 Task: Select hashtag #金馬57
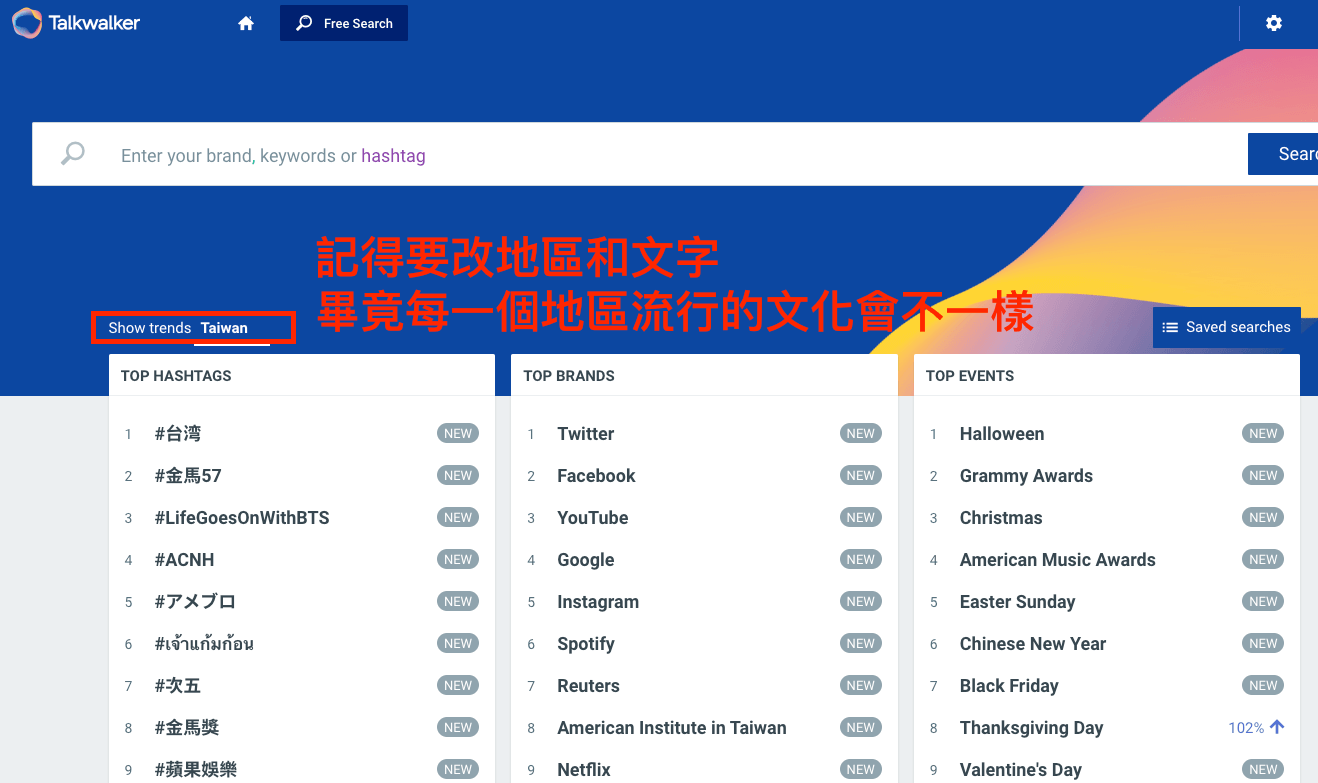(x=188, y=476)
